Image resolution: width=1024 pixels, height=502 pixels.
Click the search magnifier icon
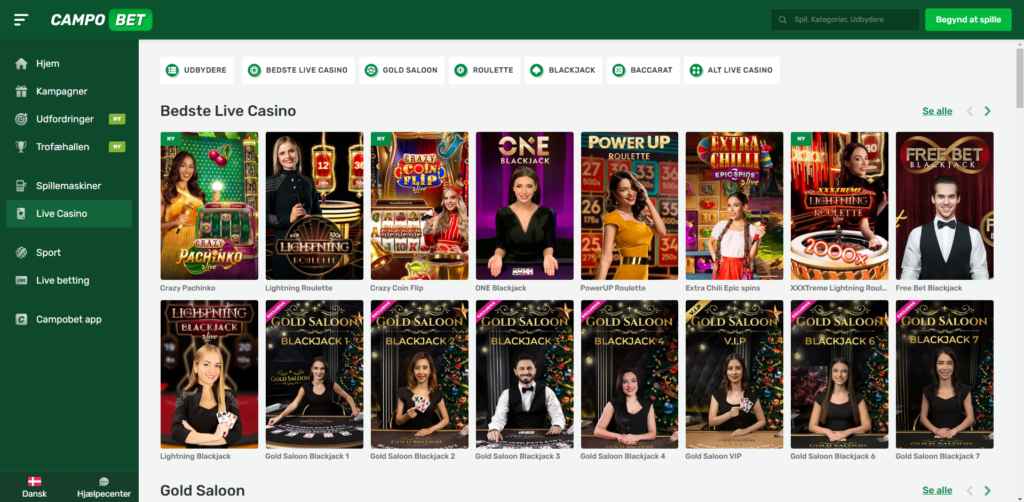click(x=782, y=20)
